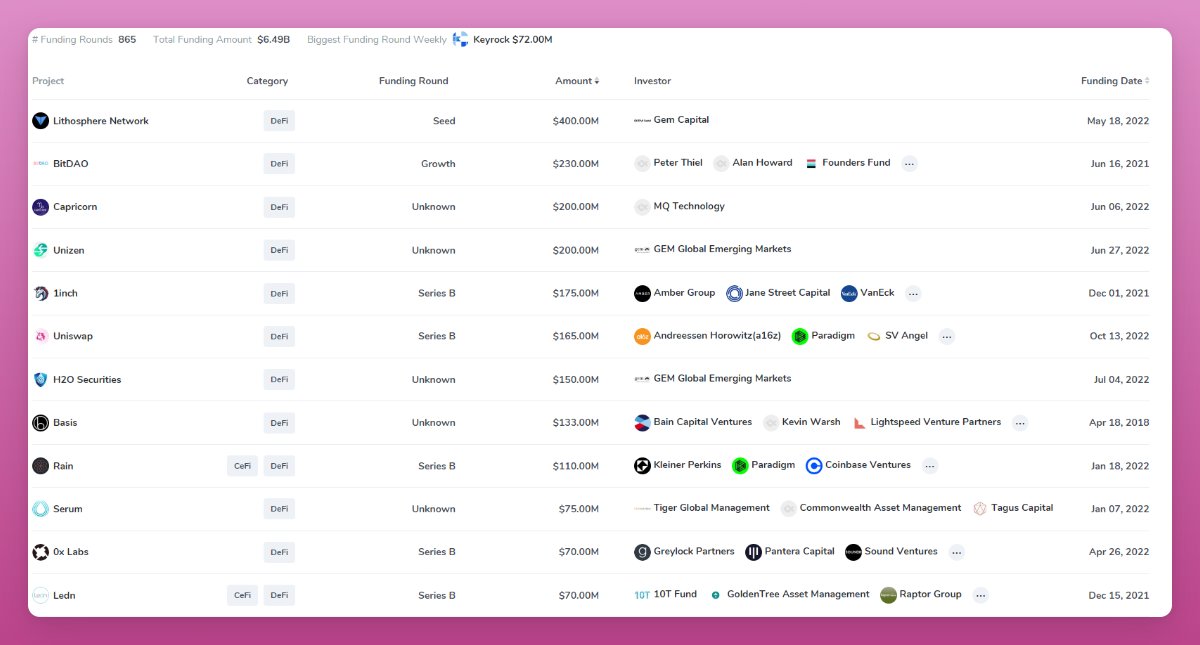
Task: Open the 10T Fund investor link
Action: (x=675, y=594)
